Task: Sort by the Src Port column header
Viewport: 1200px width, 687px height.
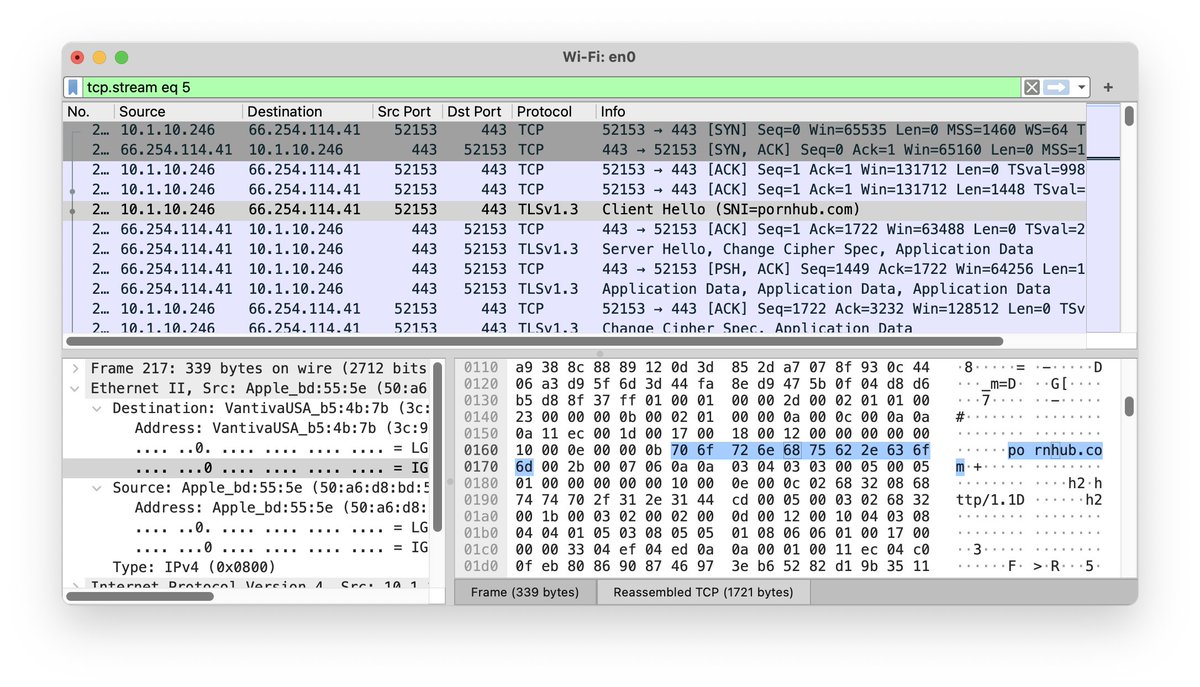Action: 406,111
